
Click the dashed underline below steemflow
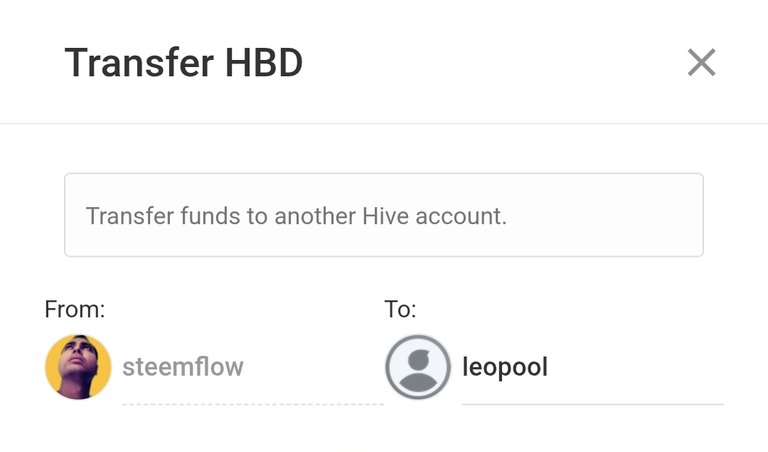[253, 404]
